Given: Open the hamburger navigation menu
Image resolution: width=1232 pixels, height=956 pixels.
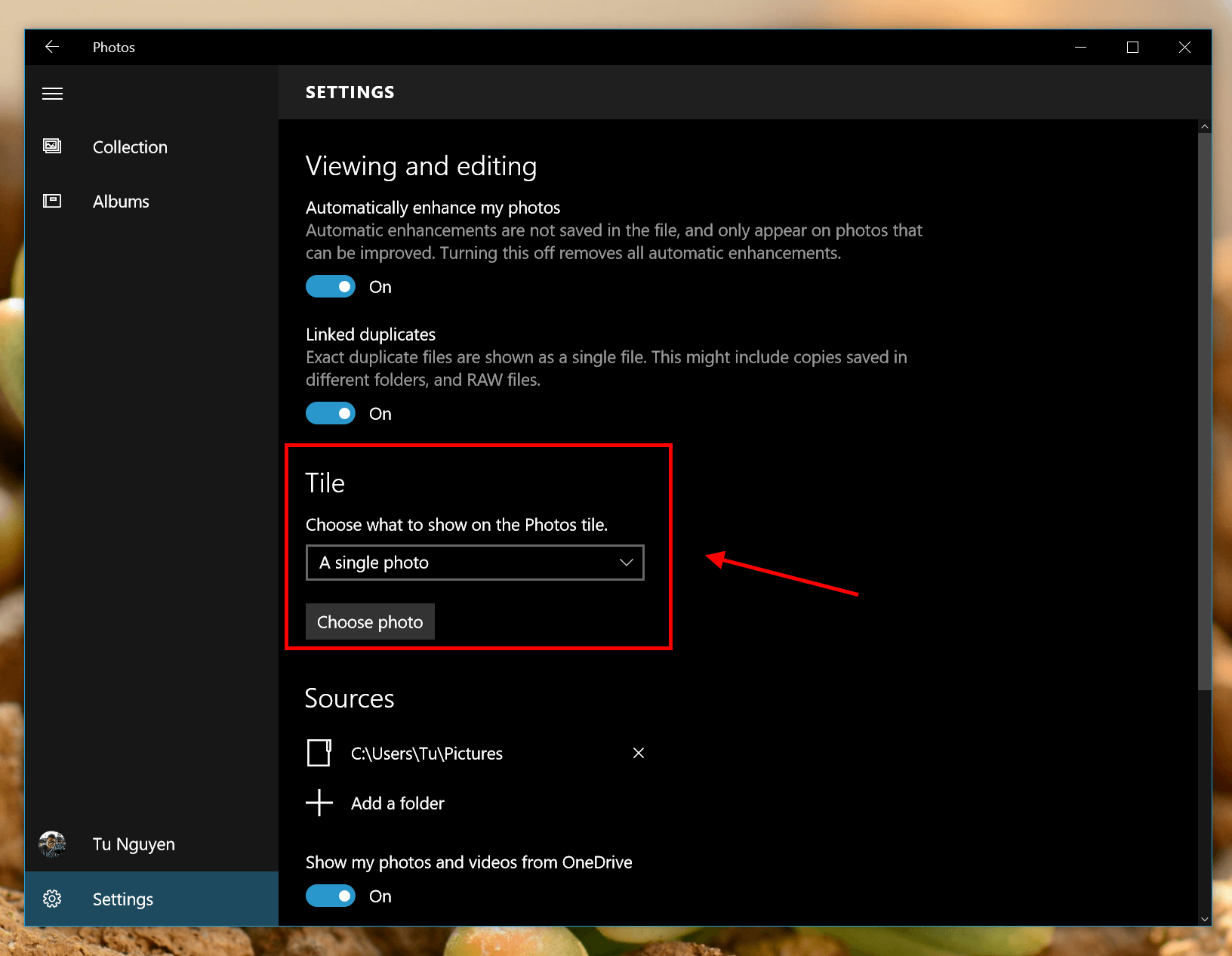Looking at the screenshot, I should (52, 94).
